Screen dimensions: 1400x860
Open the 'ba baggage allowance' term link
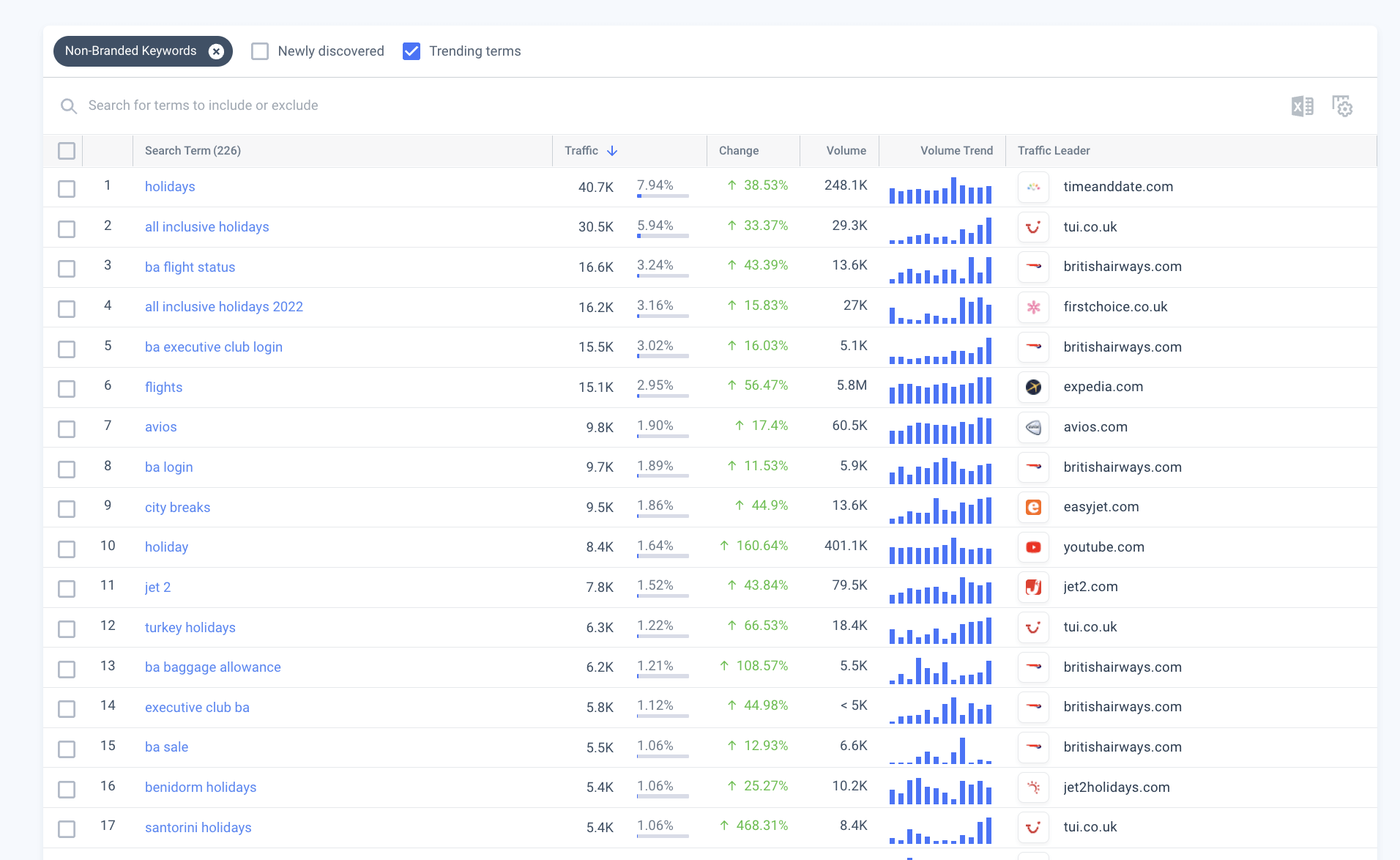tap(213, 667)
